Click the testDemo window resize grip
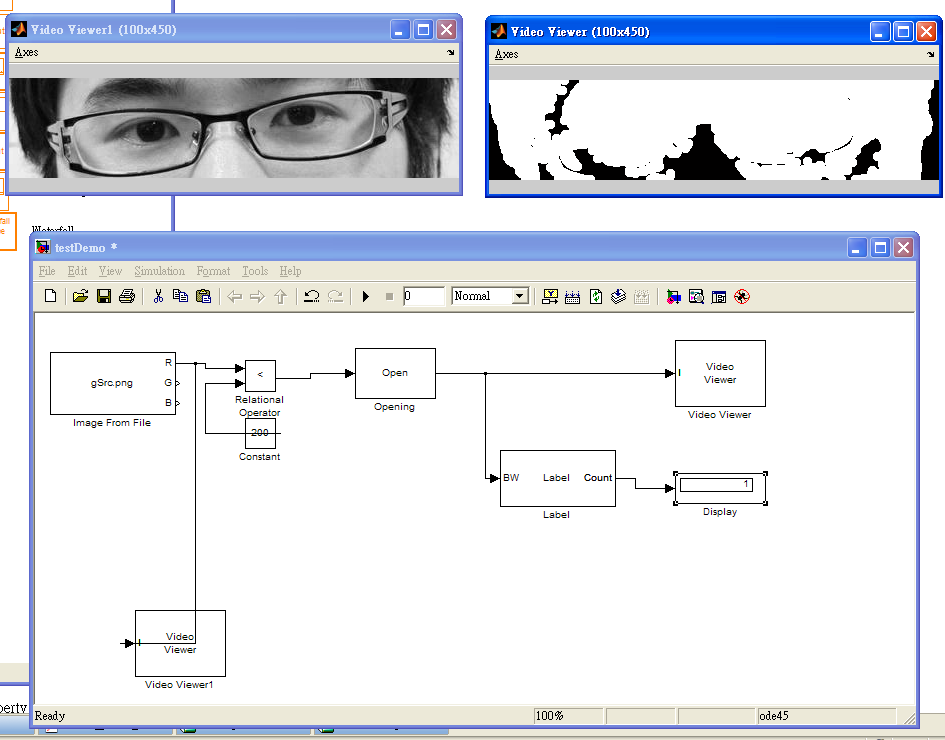Screen dimensions: 945x740 pyautogui.click(x=909, y=718)
